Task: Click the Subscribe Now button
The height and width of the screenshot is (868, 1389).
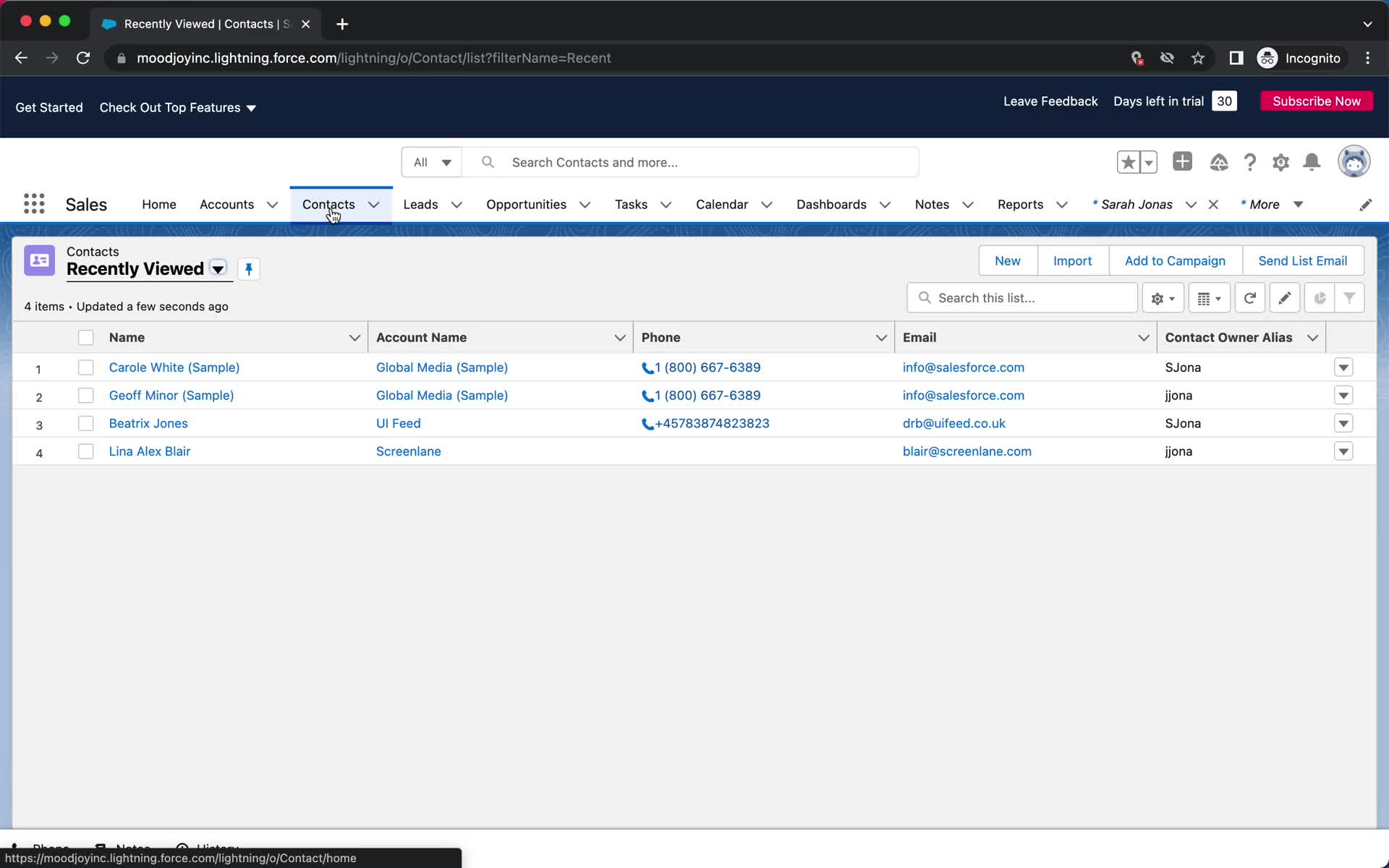Action: tap(1317, 101)
